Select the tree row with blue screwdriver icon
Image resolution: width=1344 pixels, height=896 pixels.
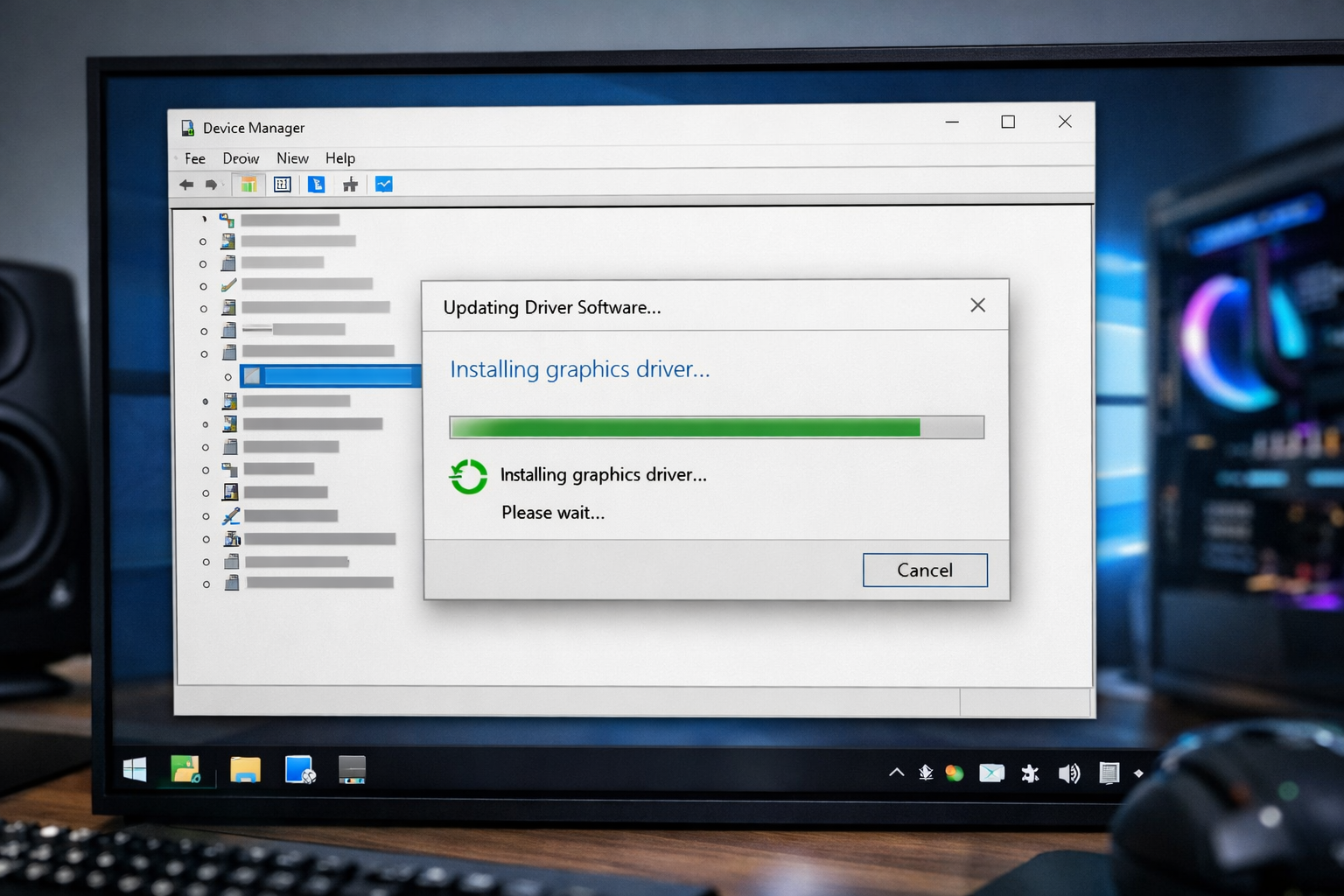point(280,516)
